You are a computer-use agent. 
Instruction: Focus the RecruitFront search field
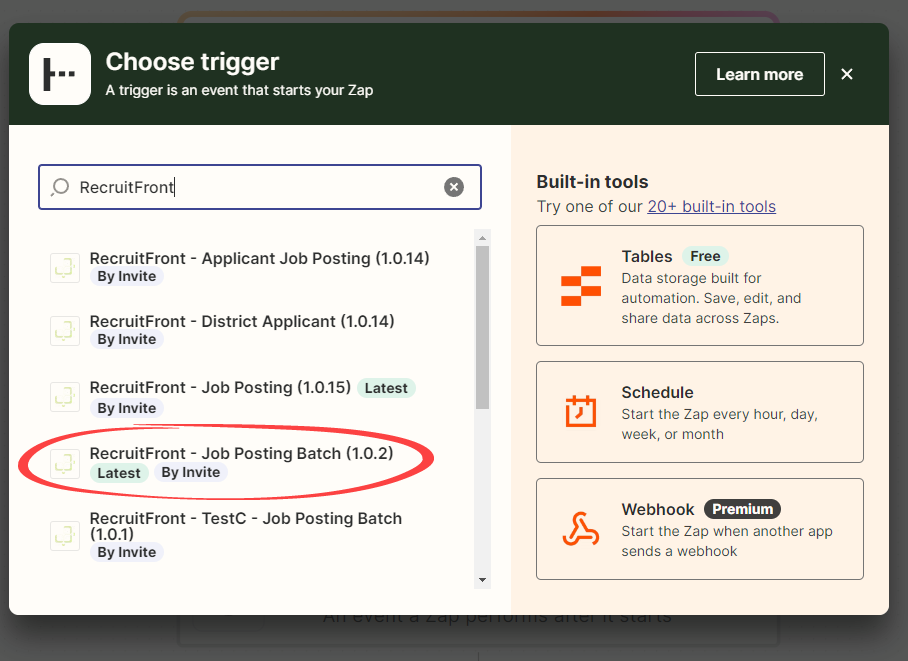(x=260, y=187)
